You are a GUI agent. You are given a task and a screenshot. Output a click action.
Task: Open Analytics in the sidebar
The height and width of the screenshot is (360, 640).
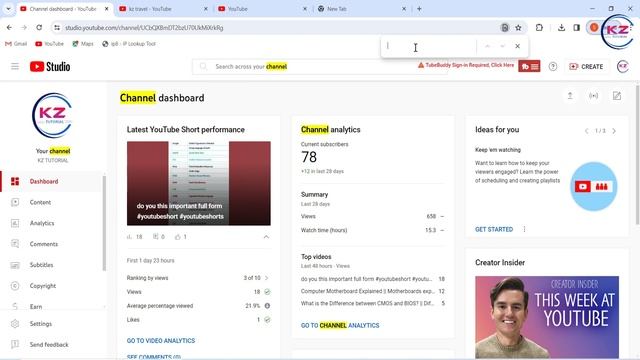pos(51,223)
